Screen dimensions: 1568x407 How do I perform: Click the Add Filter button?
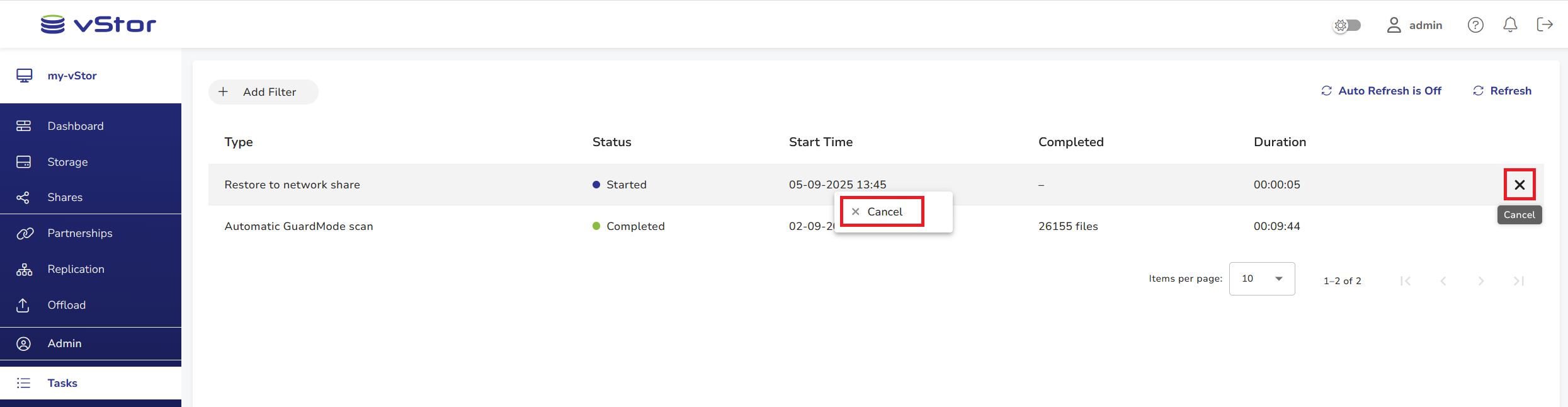point(263,92)
